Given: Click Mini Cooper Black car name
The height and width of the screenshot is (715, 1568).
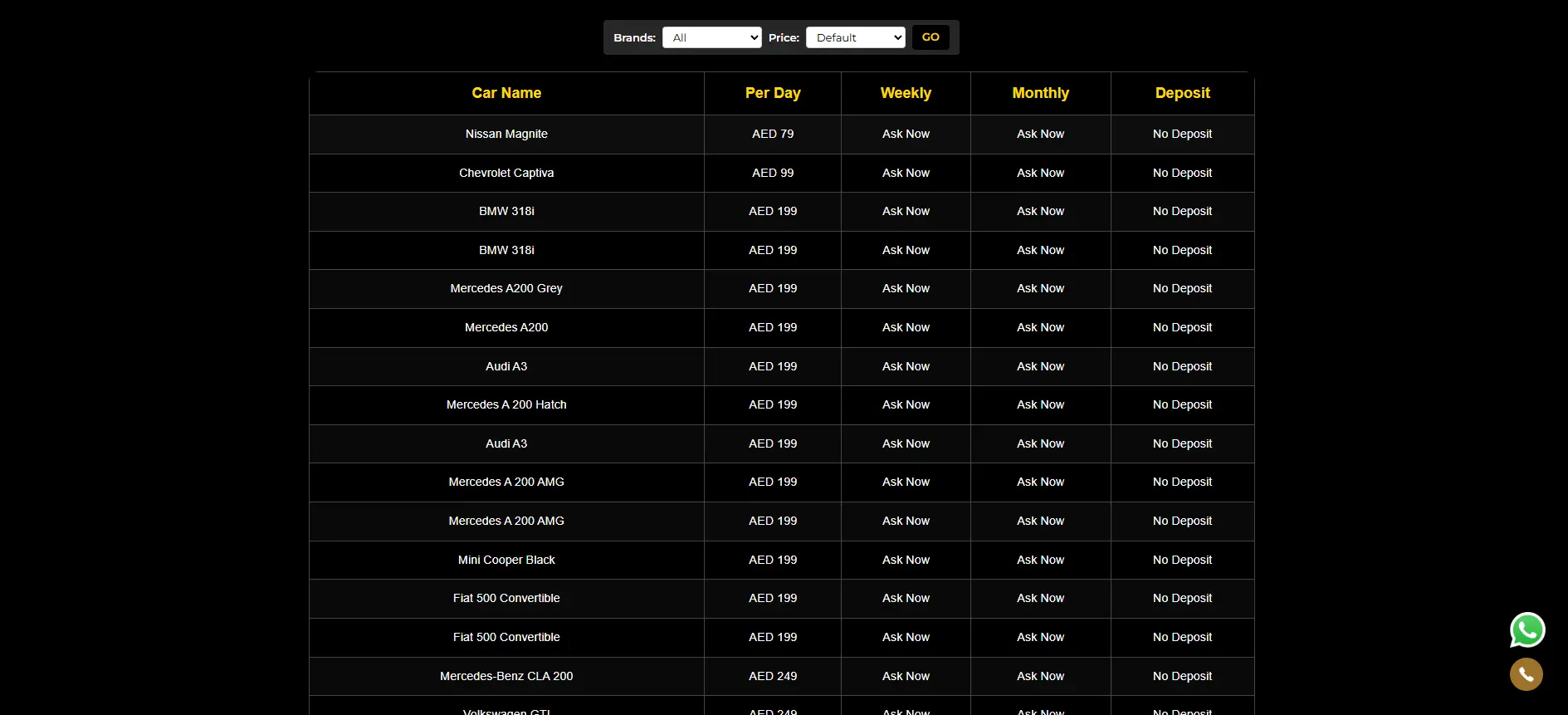Looking at the screenshot, I should pyautogui.click(x=506, y=560).
